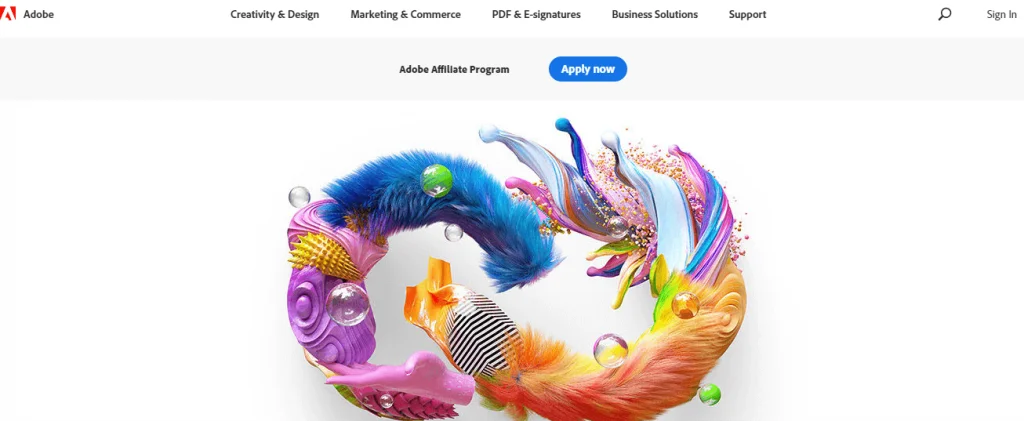Go to the Support menu item
This screenshot has width=1024, height=421.
coord(747,14)
